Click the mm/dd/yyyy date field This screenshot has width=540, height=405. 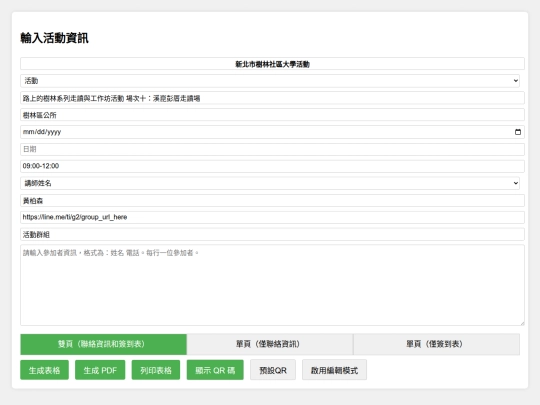pyautogui.click(x=272, y=132)
